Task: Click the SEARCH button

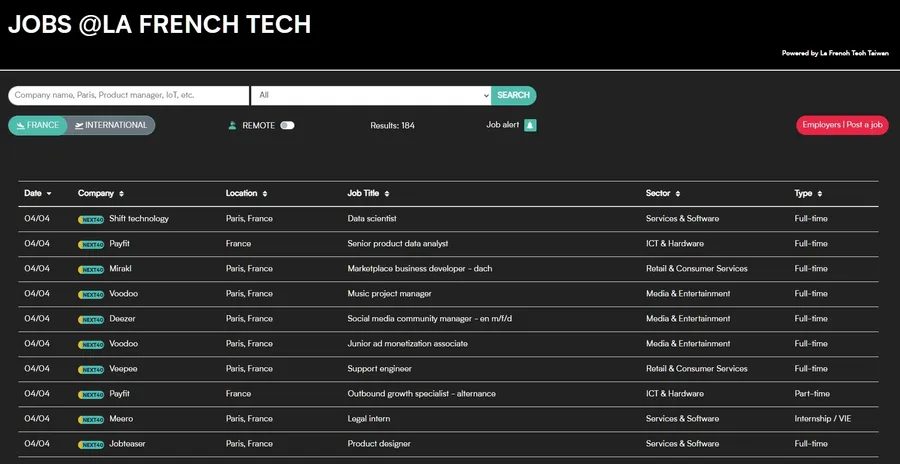Action: pos(514,95)
